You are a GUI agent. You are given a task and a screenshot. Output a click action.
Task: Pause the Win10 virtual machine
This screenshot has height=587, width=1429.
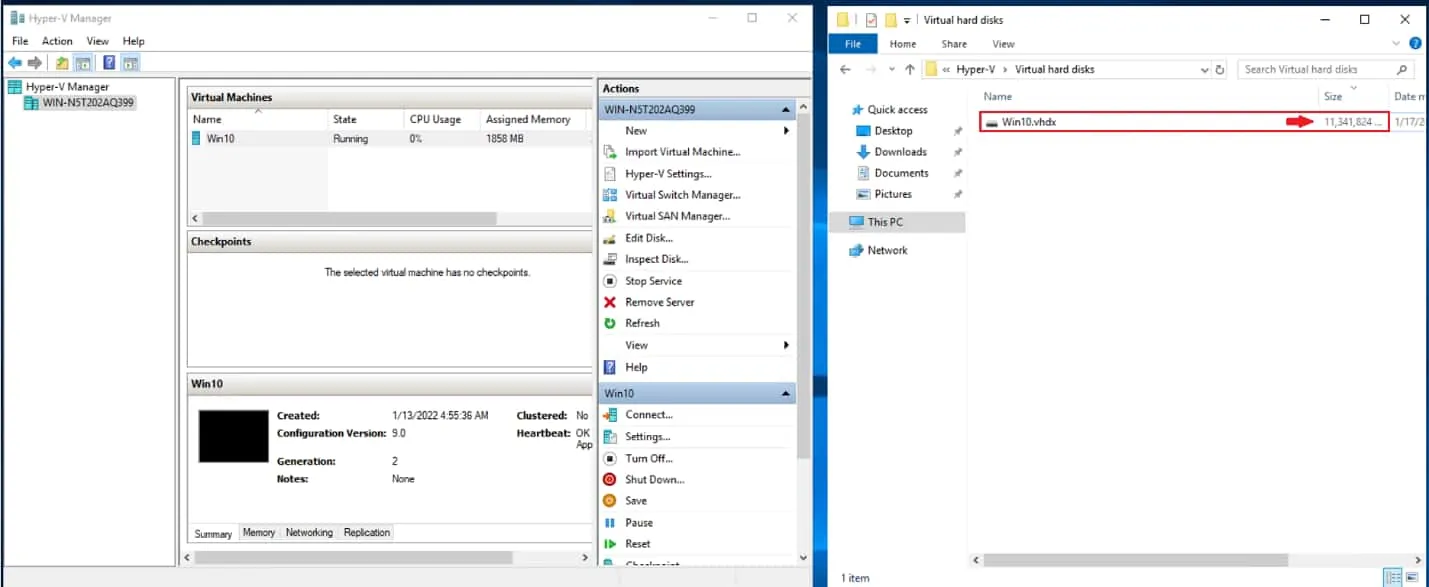pyautogui.click(x=638, y=523)
